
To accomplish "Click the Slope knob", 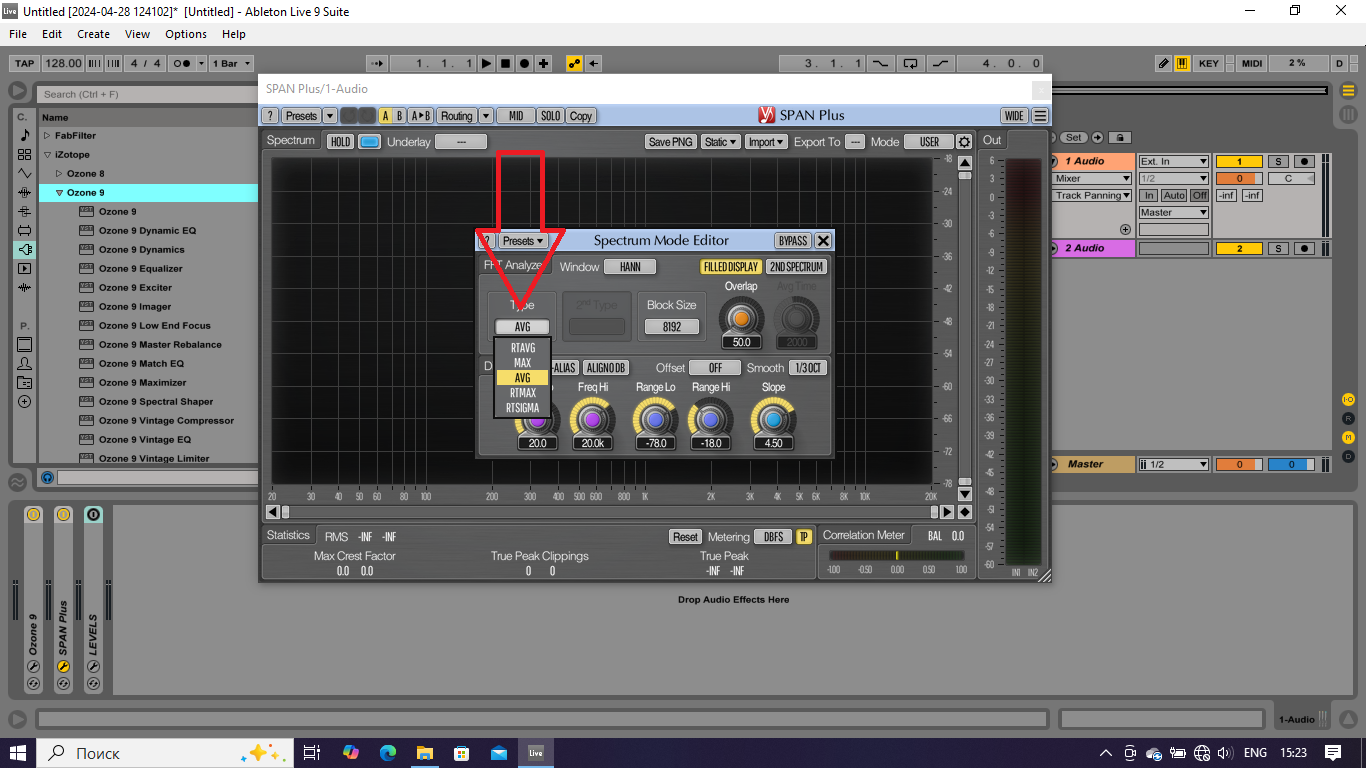I will 773,419.
